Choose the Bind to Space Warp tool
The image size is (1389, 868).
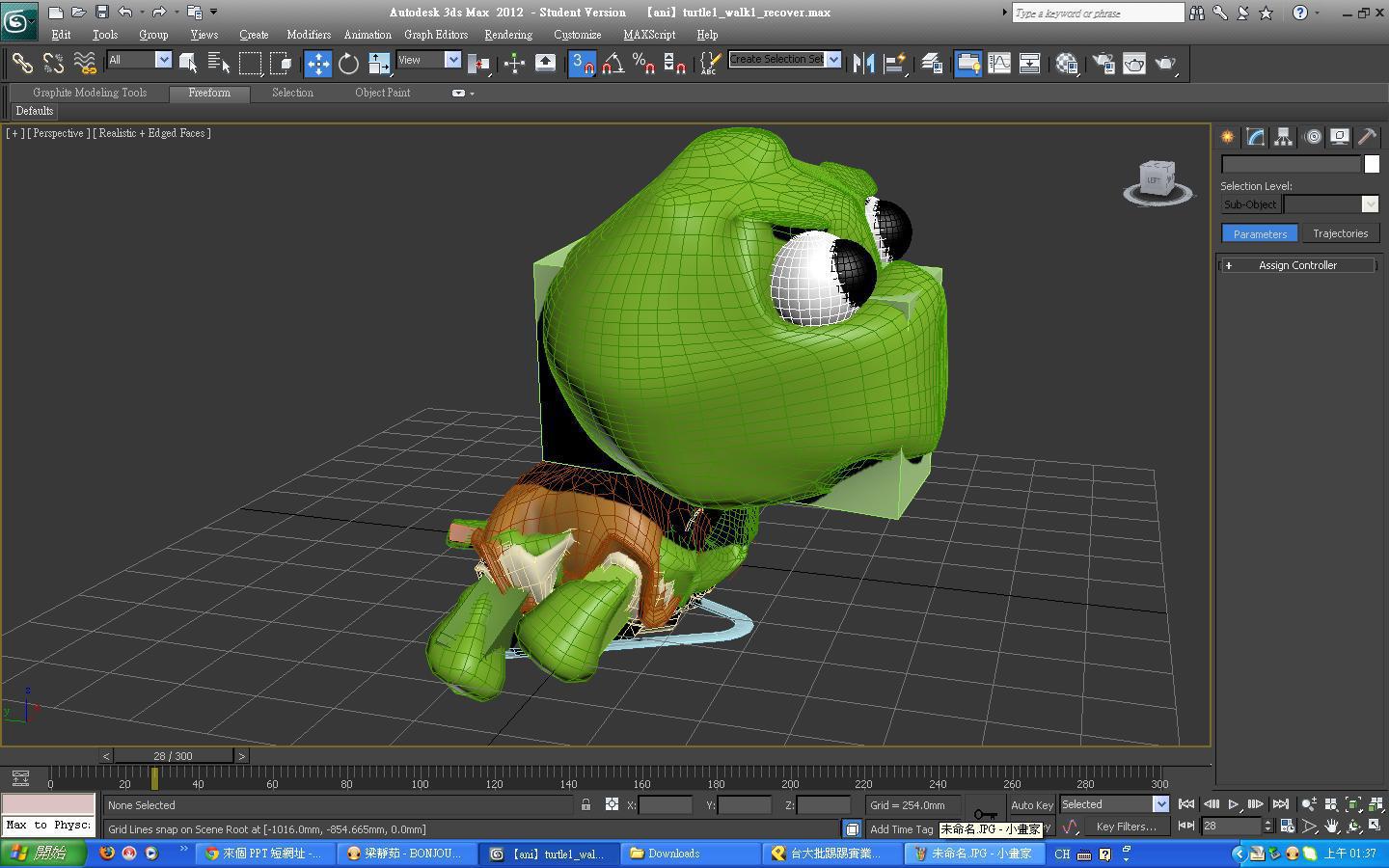[x=85, y=64]
